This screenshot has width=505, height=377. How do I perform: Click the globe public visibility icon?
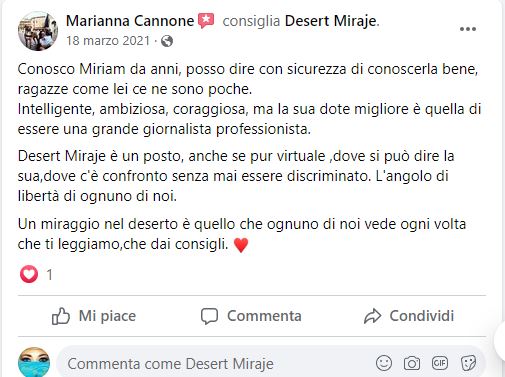pyautogui.click(x=167, y=41)
